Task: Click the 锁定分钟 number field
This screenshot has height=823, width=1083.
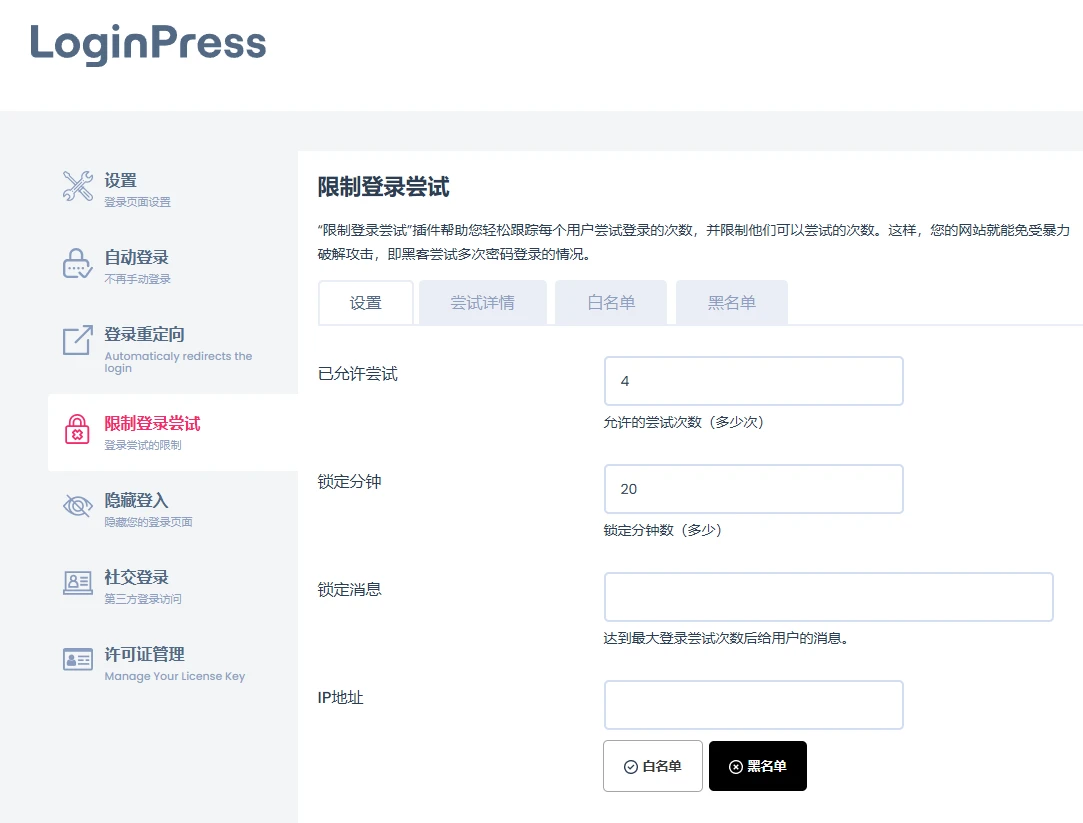Action: (753, 489)
